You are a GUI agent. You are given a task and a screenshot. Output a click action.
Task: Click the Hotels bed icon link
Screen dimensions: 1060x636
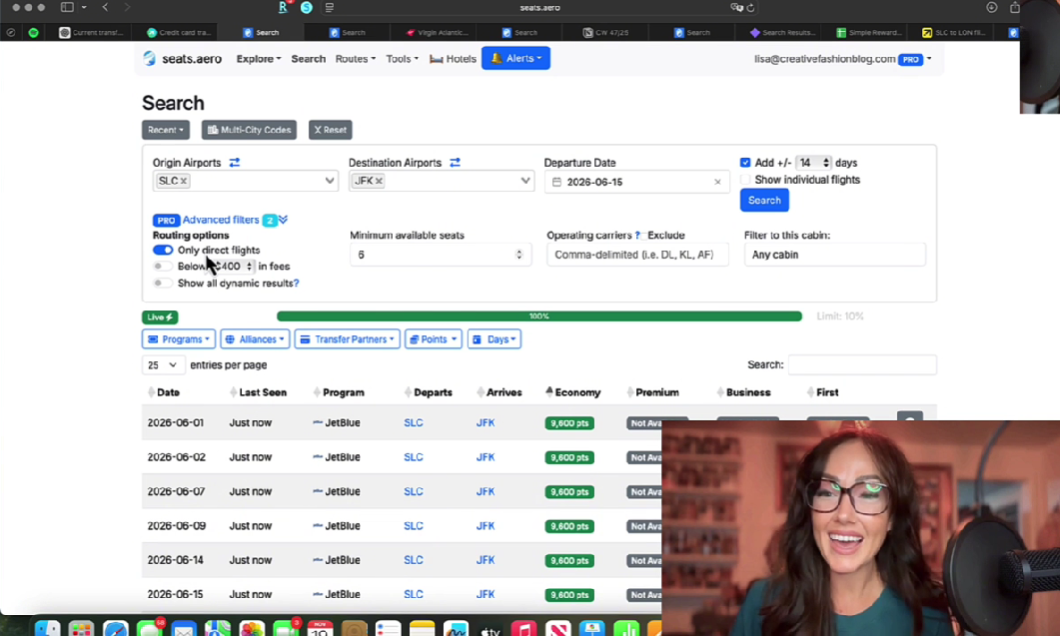452,59
